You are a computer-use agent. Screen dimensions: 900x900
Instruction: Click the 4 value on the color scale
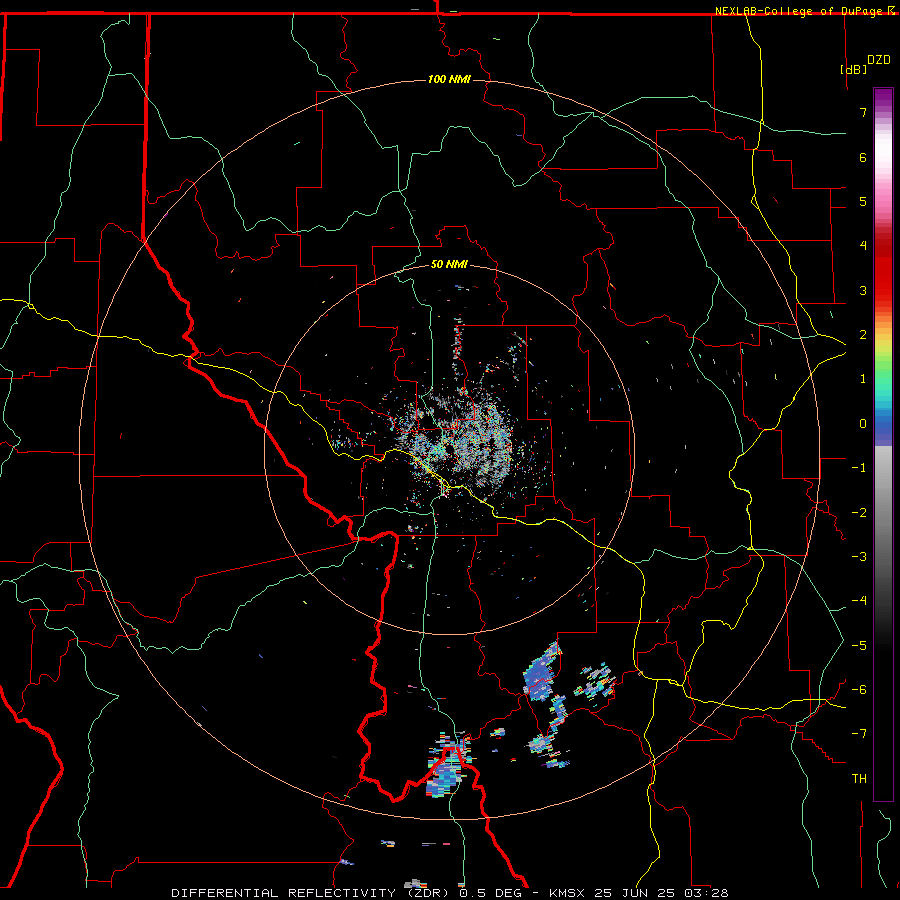pyautogui.click(x=863, y=246)
